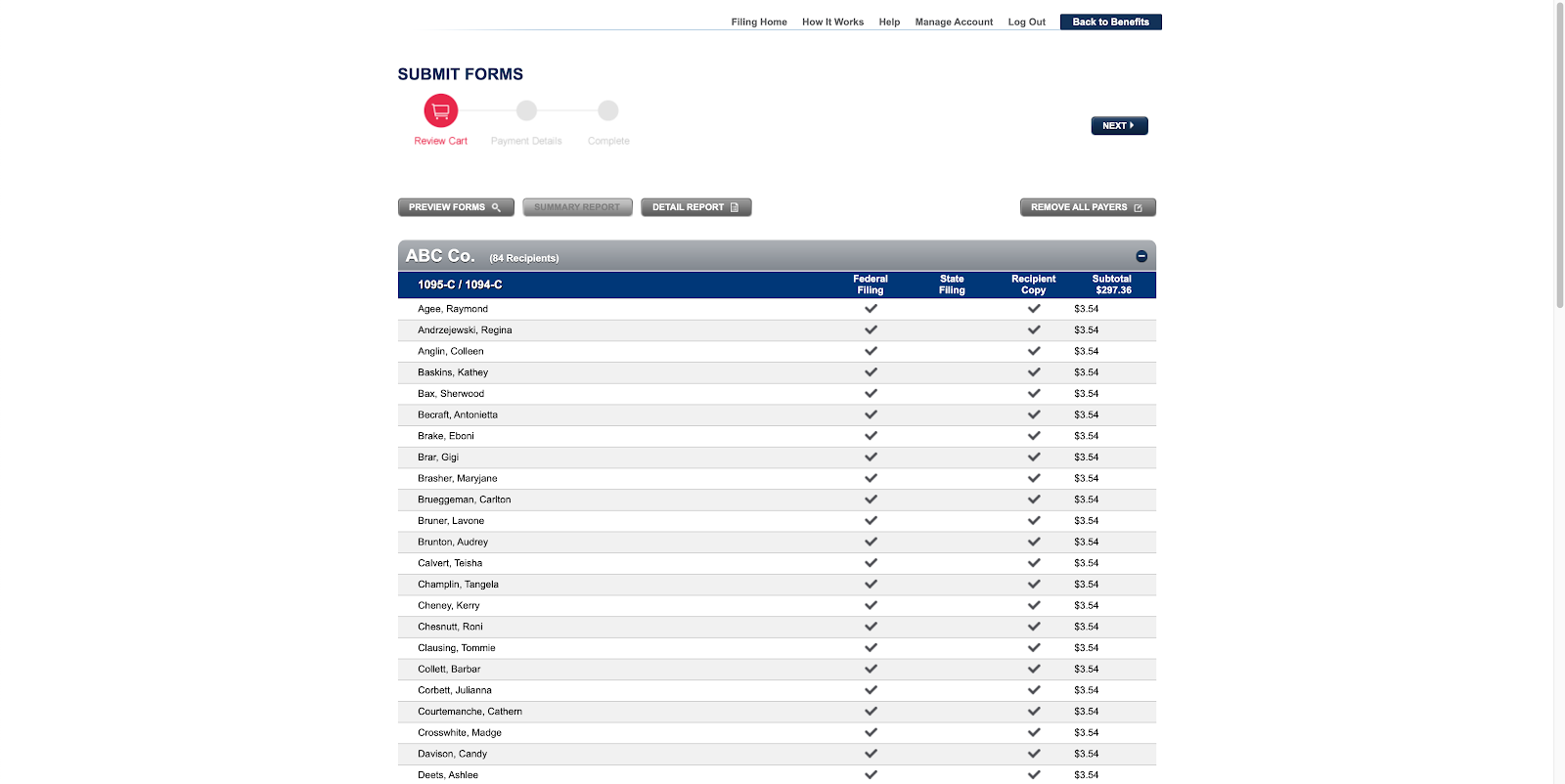Remove all payers from the cart
This screenshot has width=1565, height=784.
[x=1087, y=207]
